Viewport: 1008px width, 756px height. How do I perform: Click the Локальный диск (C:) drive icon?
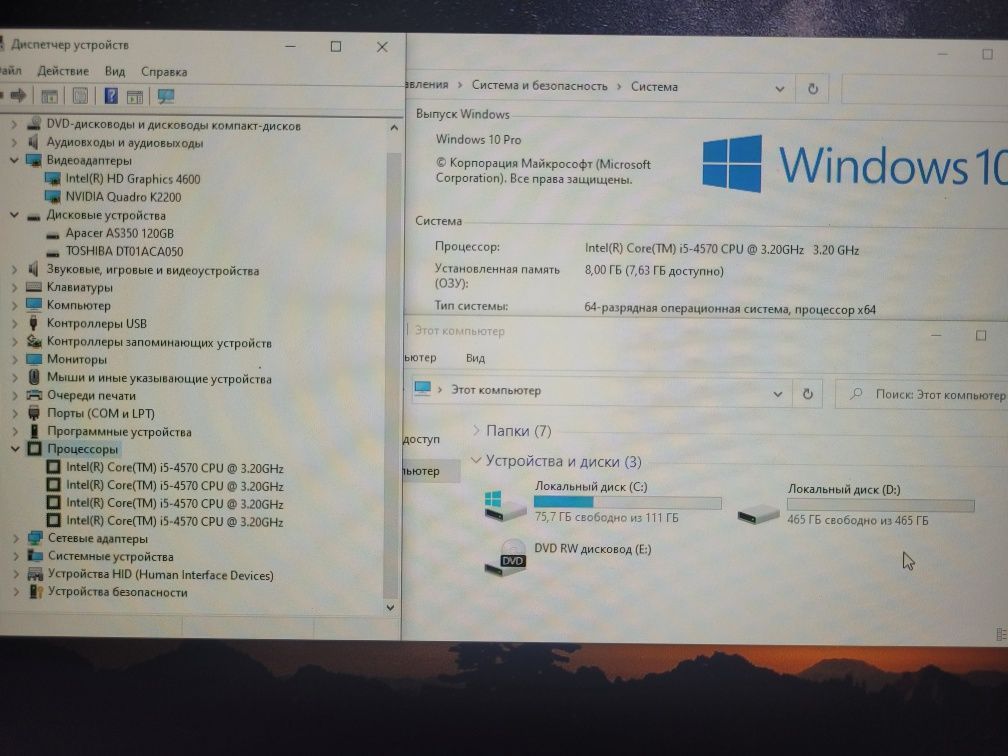coord(505,506)
